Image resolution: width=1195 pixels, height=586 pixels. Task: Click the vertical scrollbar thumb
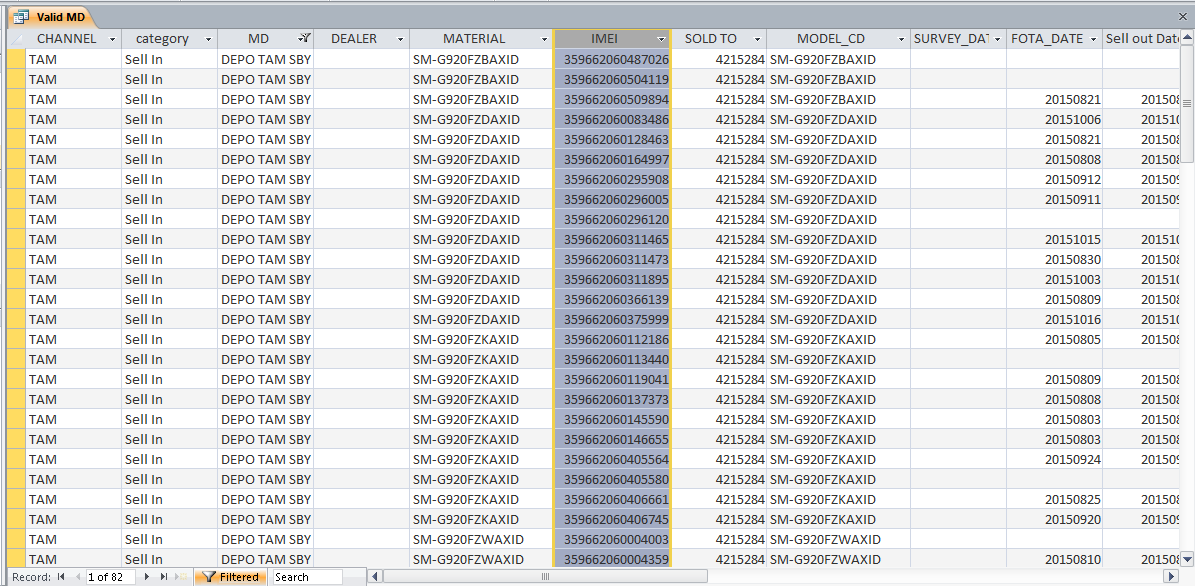pyautogui.click(x=1187, y=103)
